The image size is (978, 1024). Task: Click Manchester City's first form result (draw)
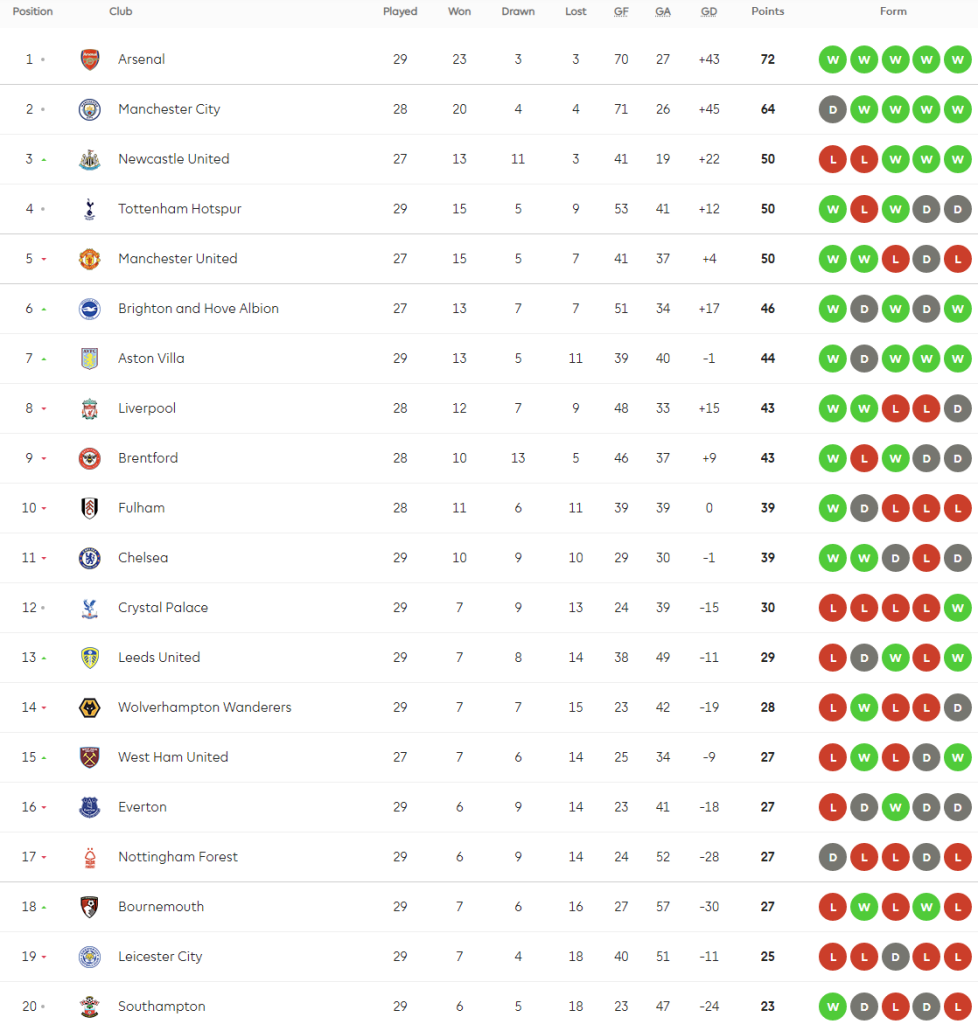(x=832, y=109)
